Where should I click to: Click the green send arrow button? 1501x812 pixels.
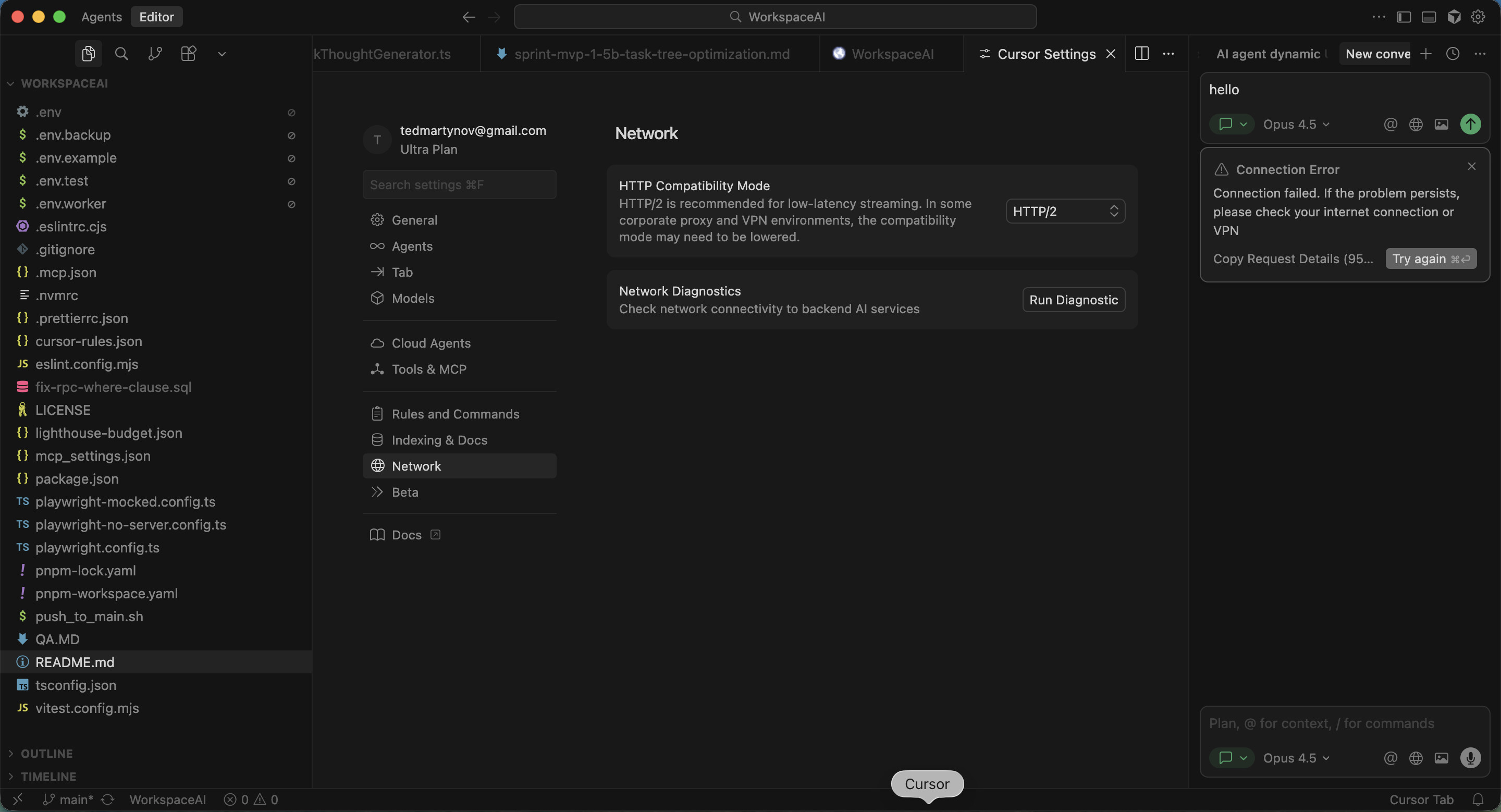click(x=1470, y=124)
